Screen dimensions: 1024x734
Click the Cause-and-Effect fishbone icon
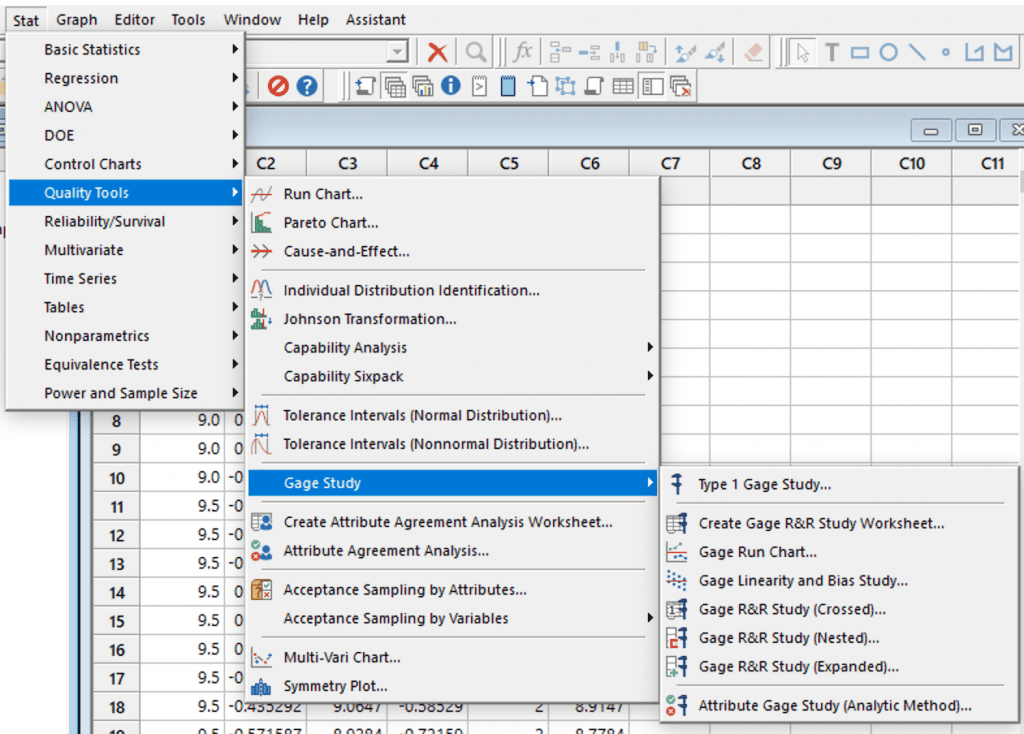[x=261, y=251]
